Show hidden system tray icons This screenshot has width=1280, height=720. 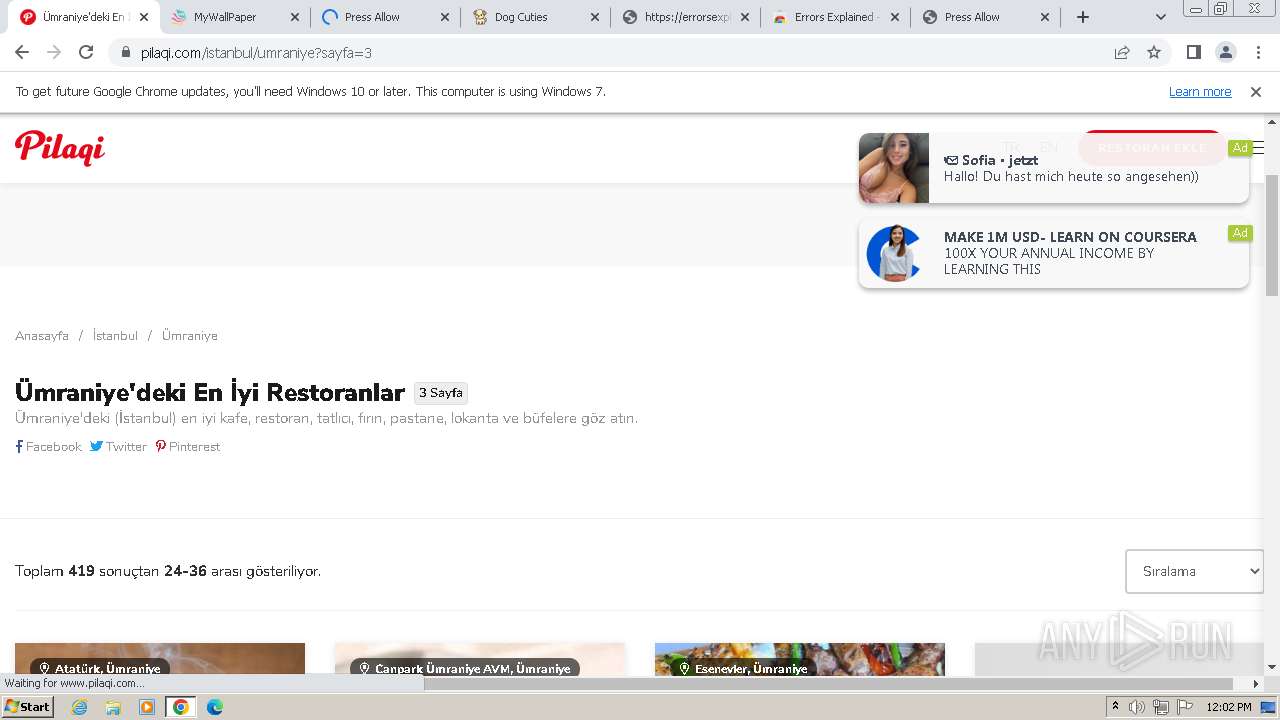(x=1115, y=707)
